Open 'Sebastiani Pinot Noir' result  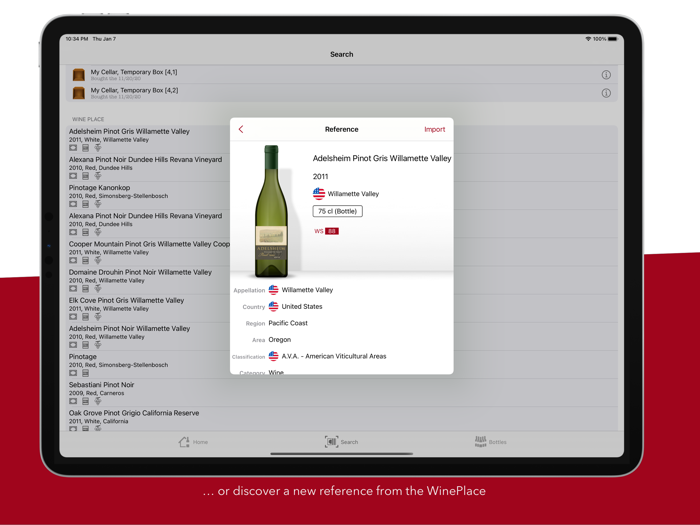pos(342,393)
